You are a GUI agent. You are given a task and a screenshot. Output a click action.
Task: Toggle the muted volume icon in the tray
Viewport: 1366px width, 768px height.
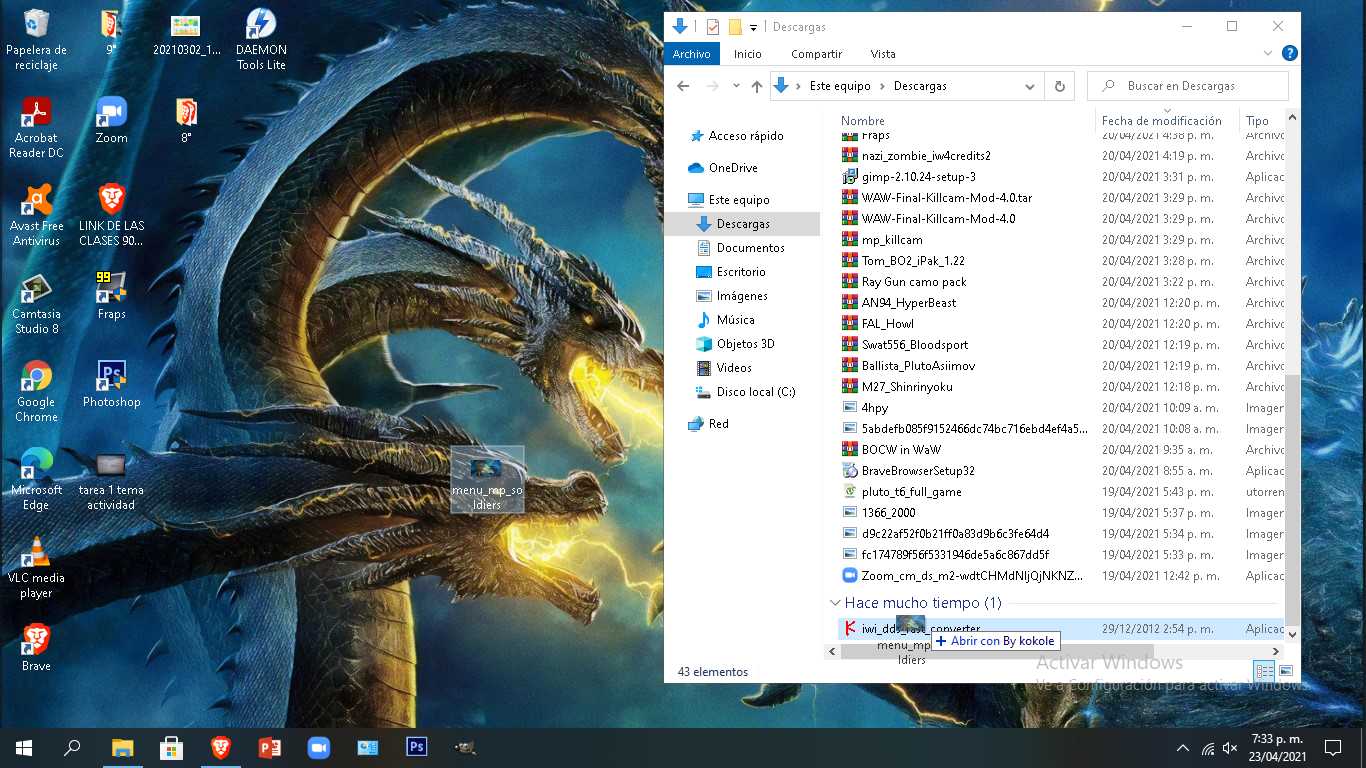pos(1230,748)
